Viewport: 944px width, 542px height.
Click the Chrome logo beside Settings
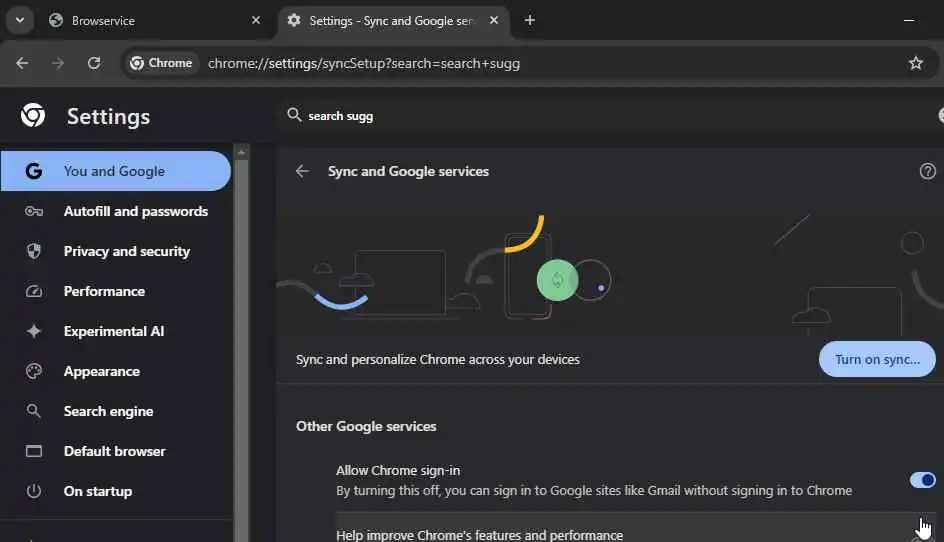[x=33, y=115]
